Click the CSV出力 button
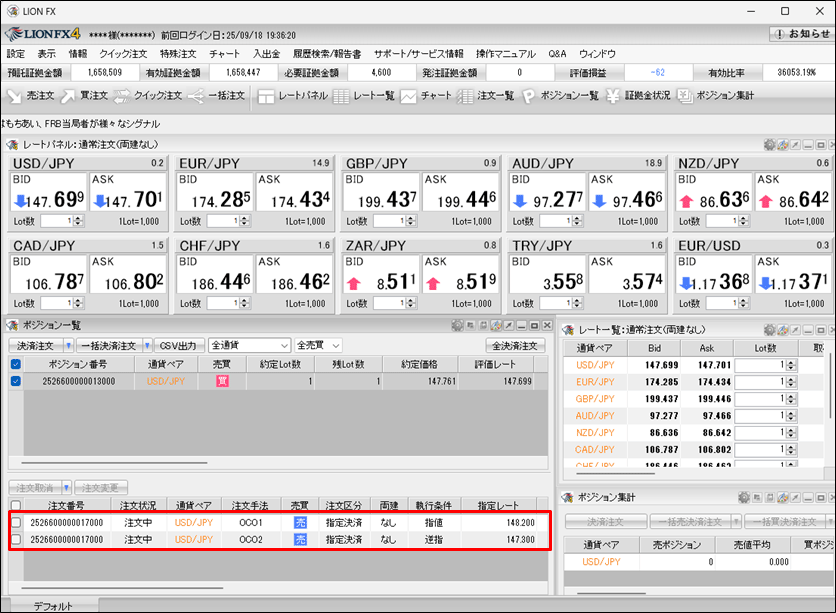Image resolution: width=836 pixels, height=613 pixels. tap(179, 345)
